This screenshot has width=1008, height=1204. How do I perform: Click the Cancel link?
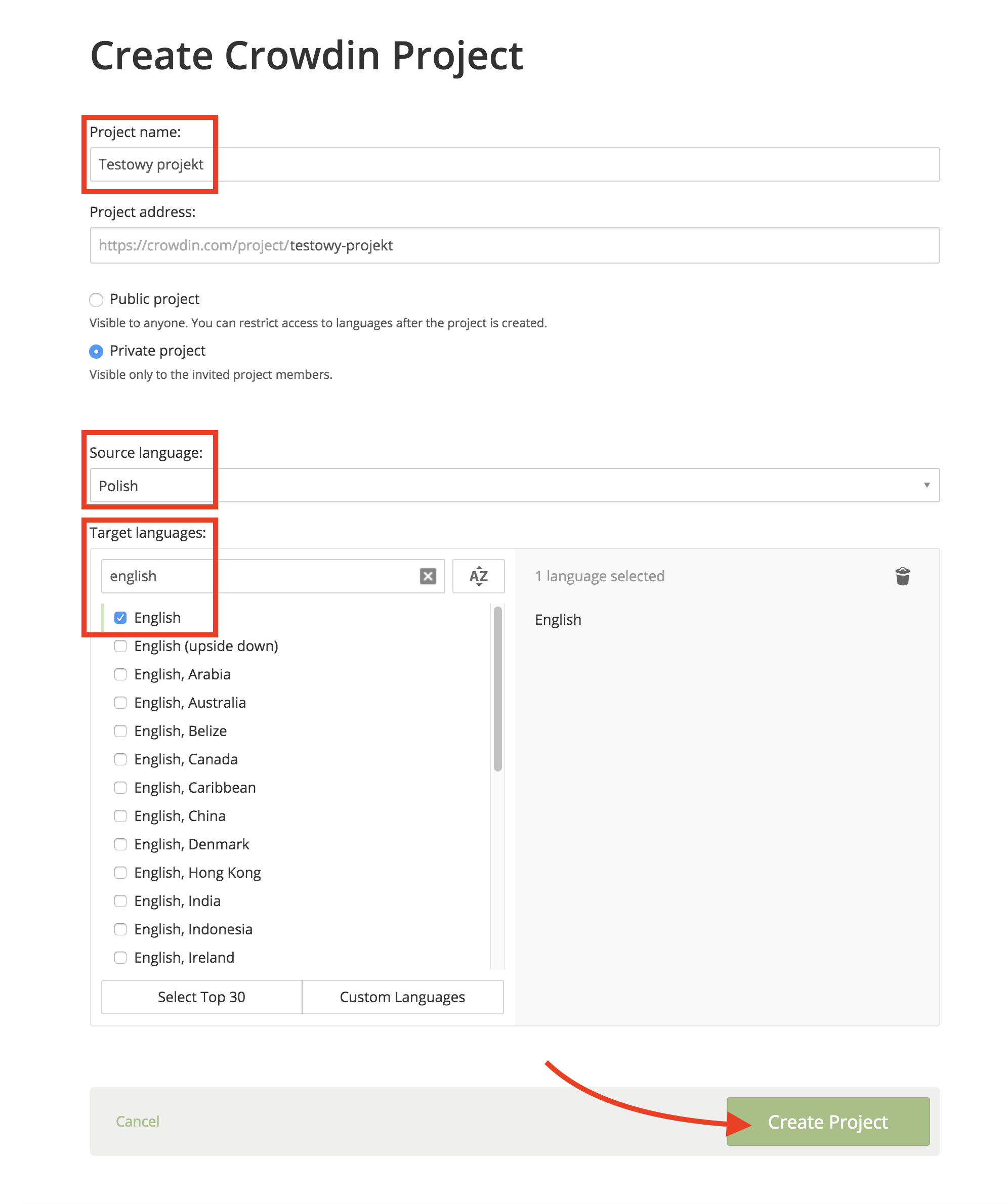coord(138,1121)
